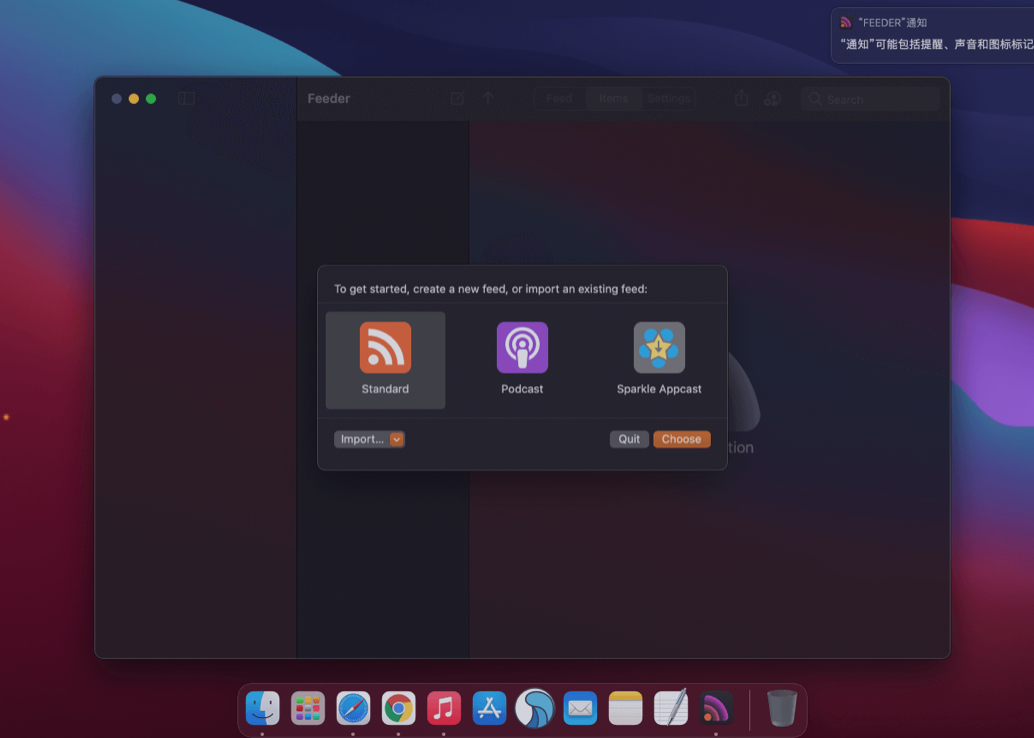Image resolution: width=1034 pixels, height=738 pixels.
Task: Click the Search field
Action: click(870, 98)
